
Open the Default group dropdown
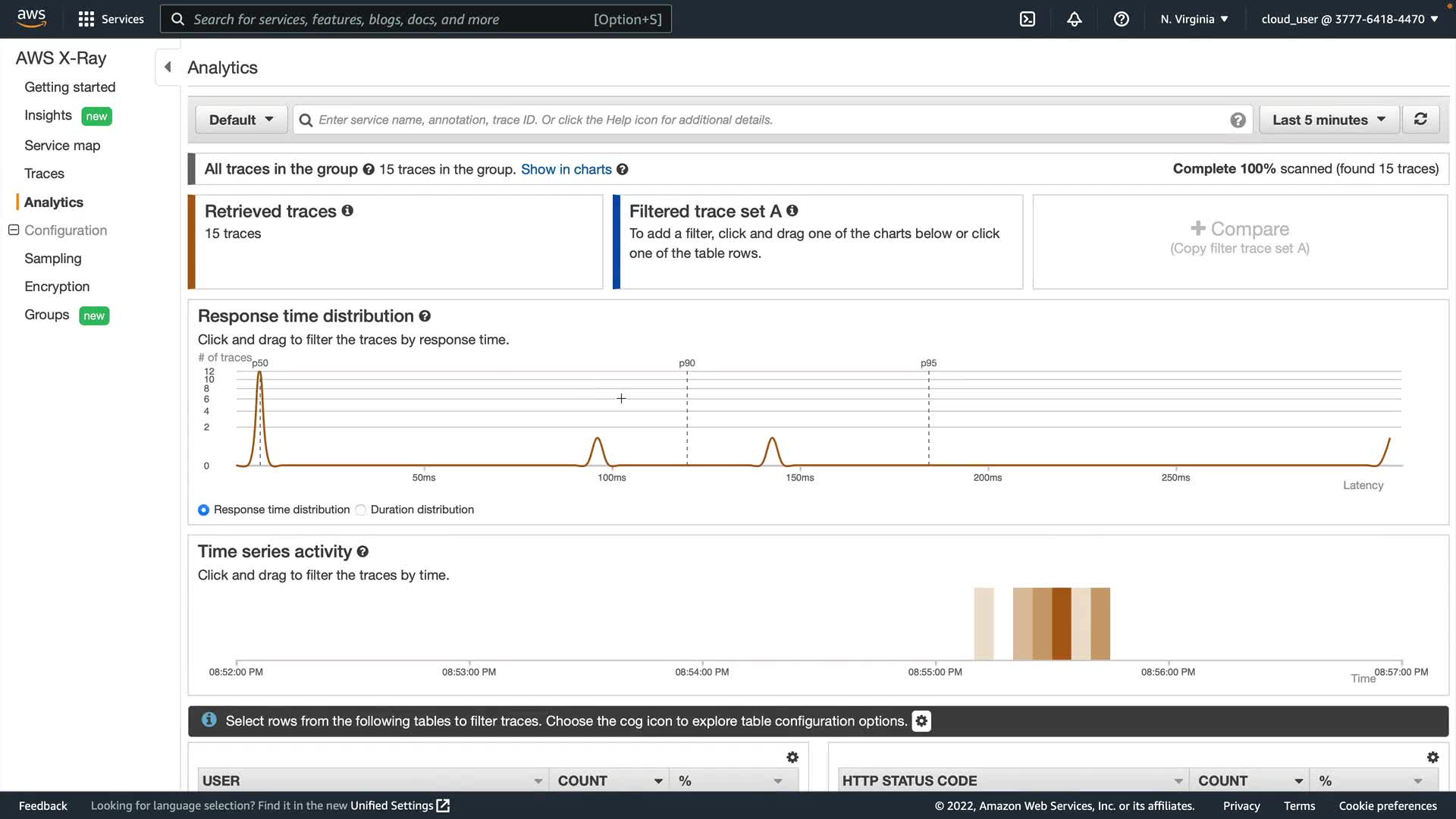point(240,119)
